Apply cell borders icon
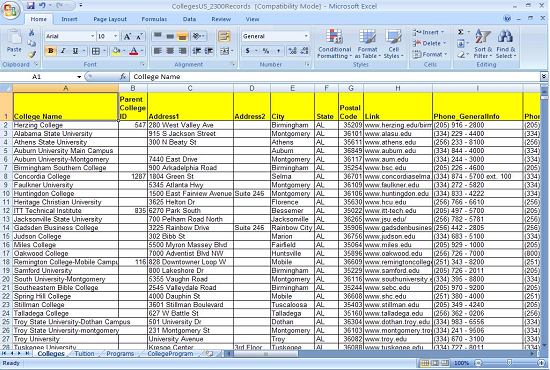Viewport: 550px width, 370px height. pos(95,51)
